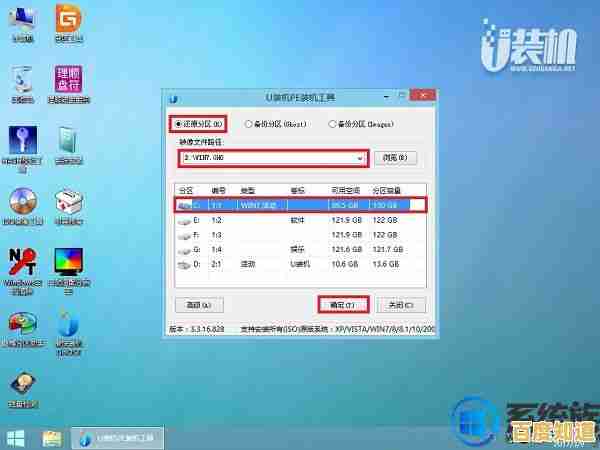The height and width of the screenshot is (450, 600).
Task: Select the E: partition row
Action: click(300, 220)
